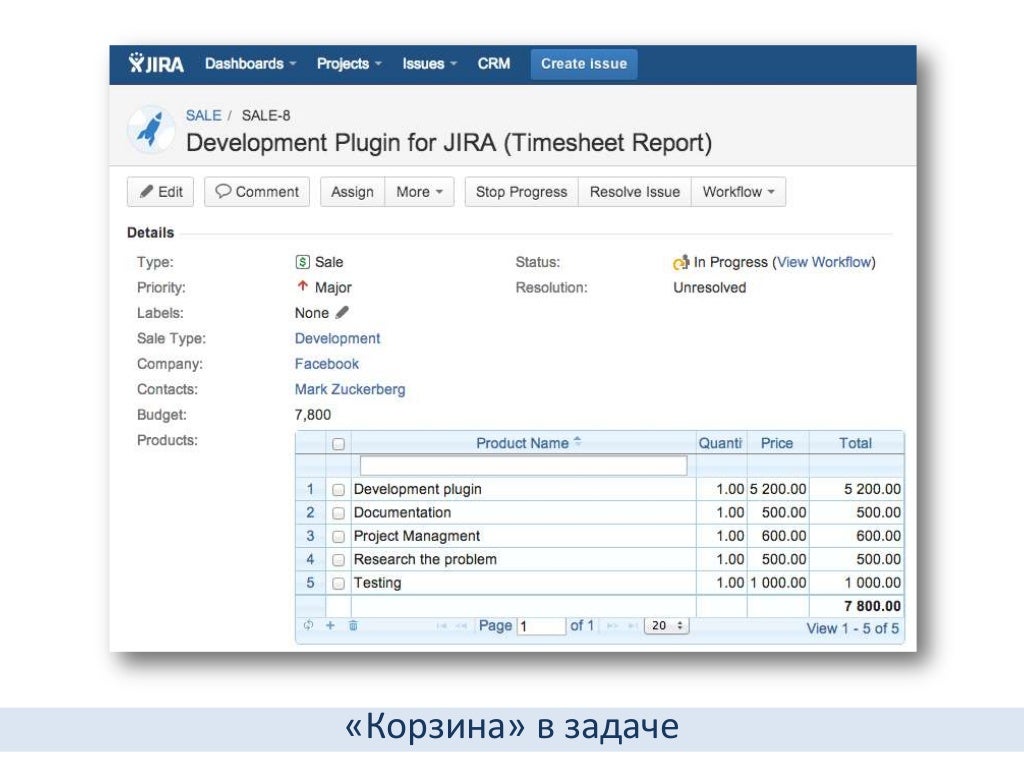
Task: Open the Development sale type link
Action: click(337, 338)
